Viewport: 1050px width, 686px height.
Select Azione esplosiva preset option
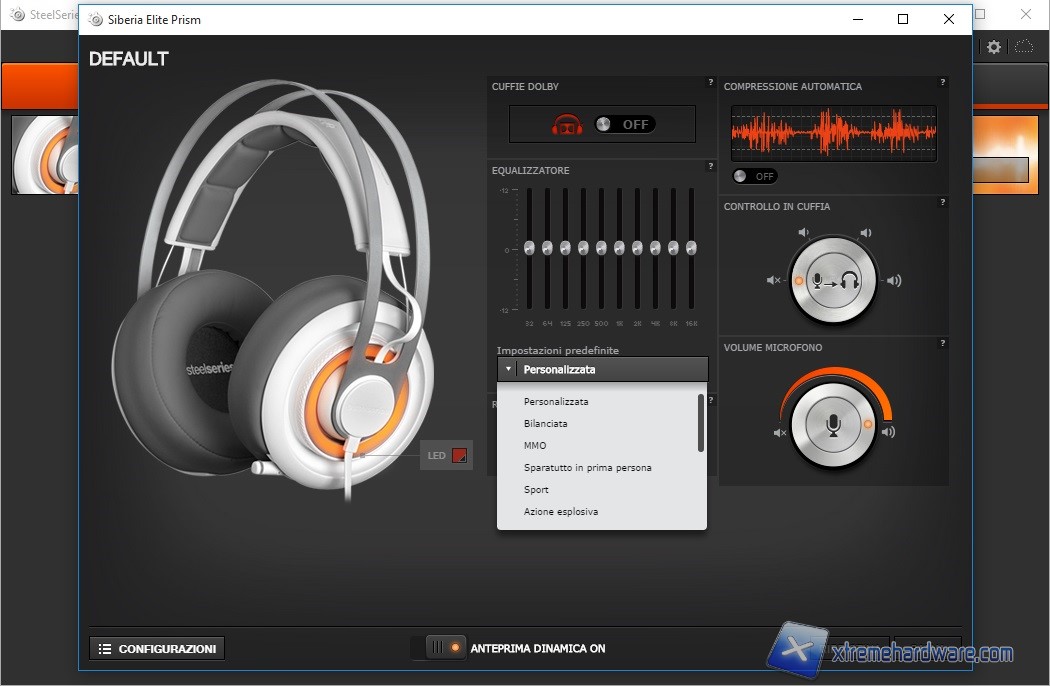click(x=560, y=512)
